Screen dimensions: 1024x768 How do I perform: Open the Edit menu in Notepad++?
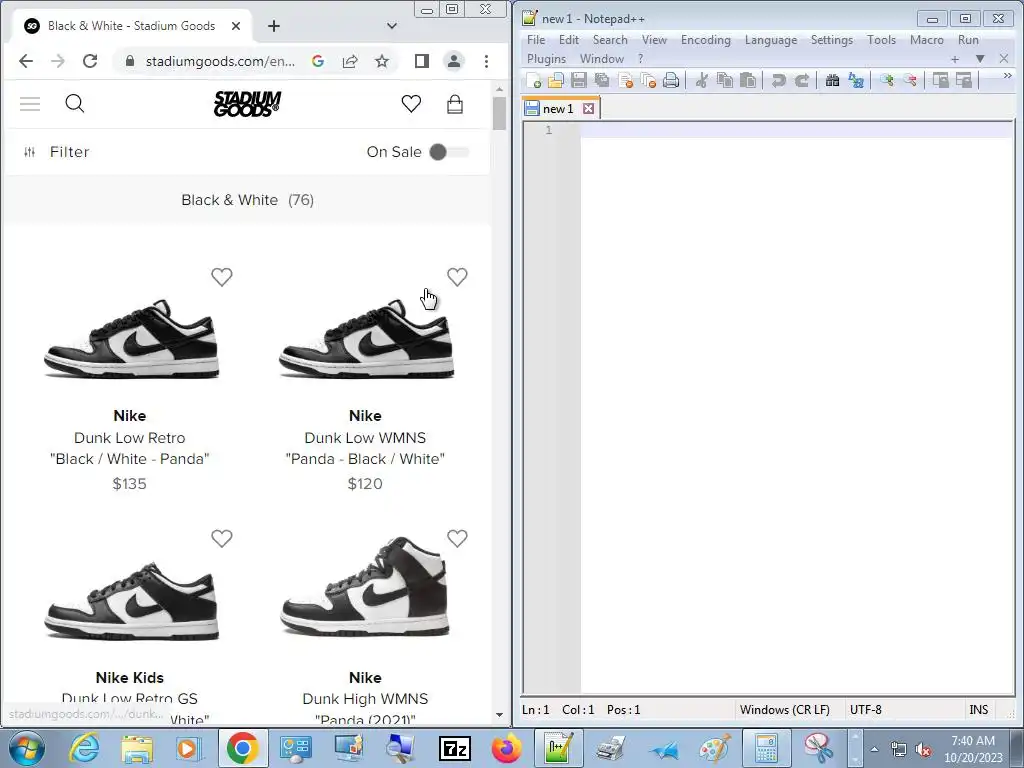pos(569,40)
